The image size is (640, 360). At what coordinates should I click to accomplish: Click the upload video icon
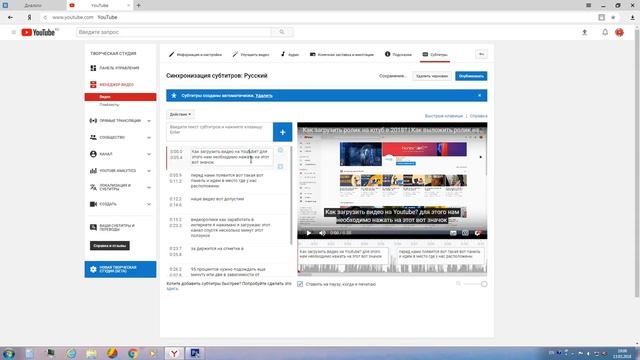[584, 32]
